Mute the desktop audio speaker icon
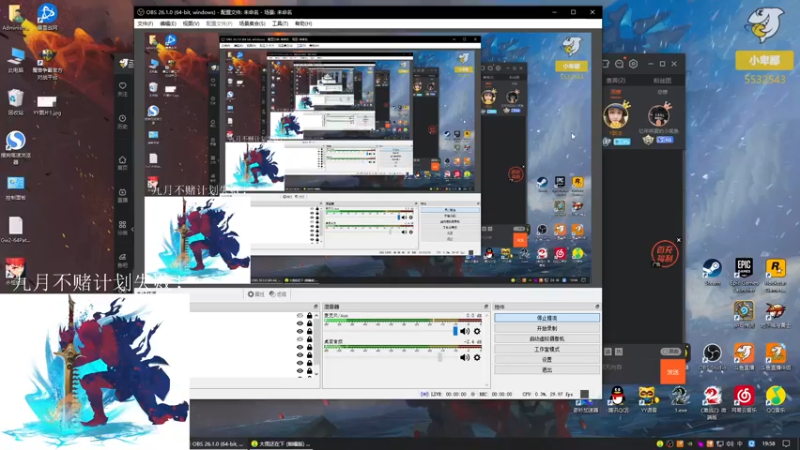 tap(464, 358)
